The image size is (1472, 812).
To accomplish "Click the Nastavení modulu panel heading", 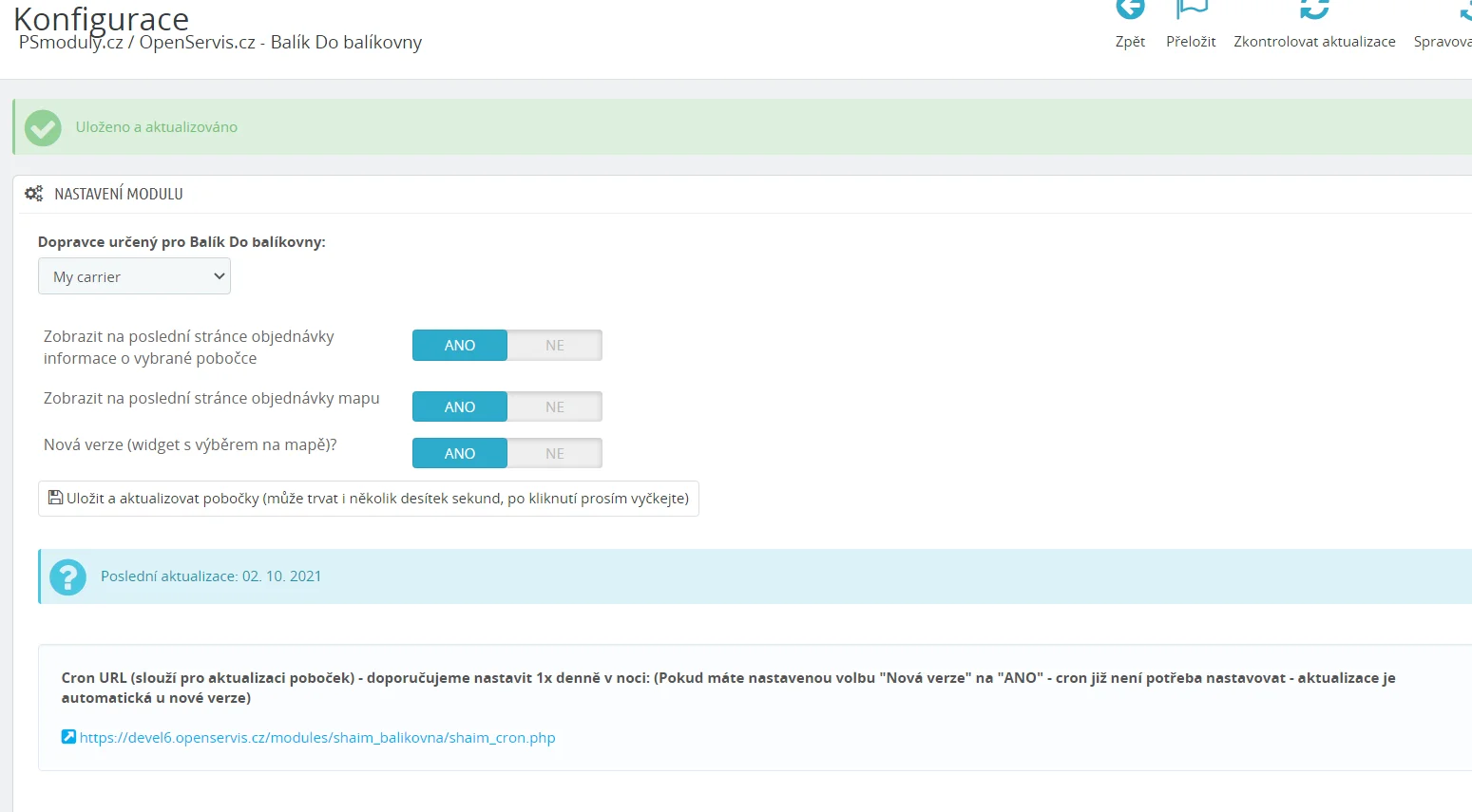I will (x=119, y=194).
